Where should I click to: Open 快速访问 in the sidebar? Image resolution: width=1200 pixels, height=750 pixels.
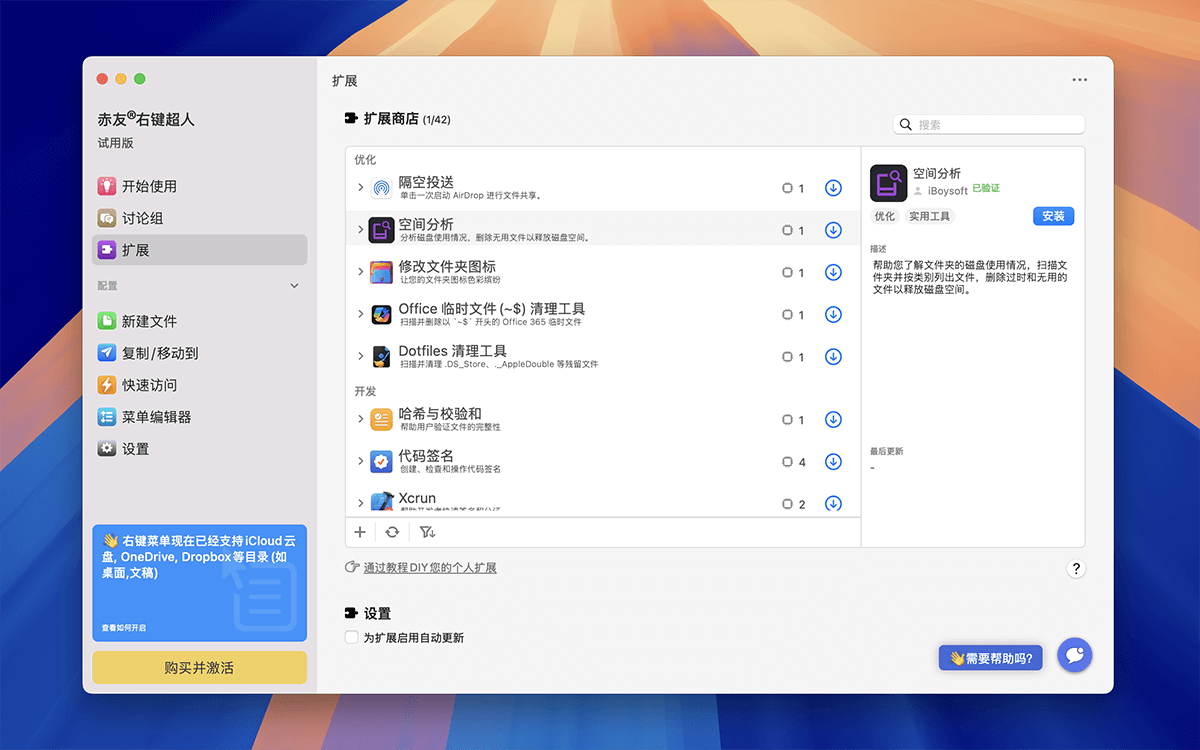point(199,385)
